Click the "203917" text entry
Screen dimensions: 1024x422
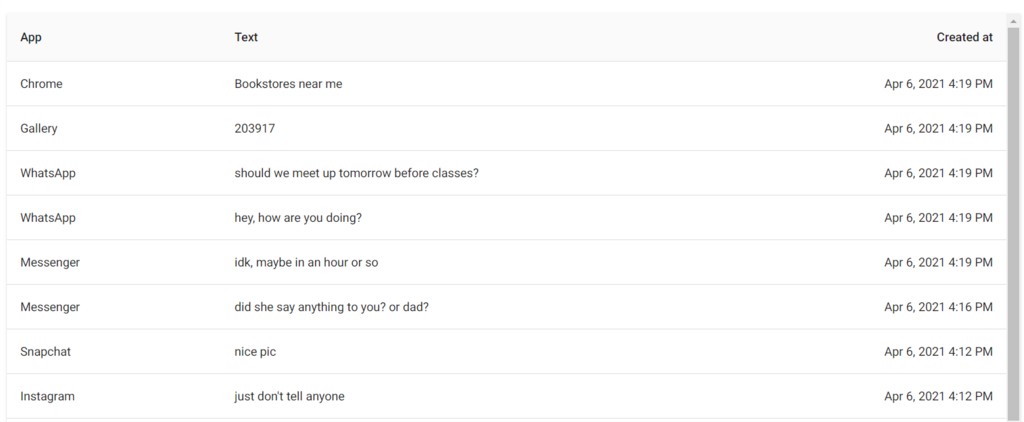(255, 128)
